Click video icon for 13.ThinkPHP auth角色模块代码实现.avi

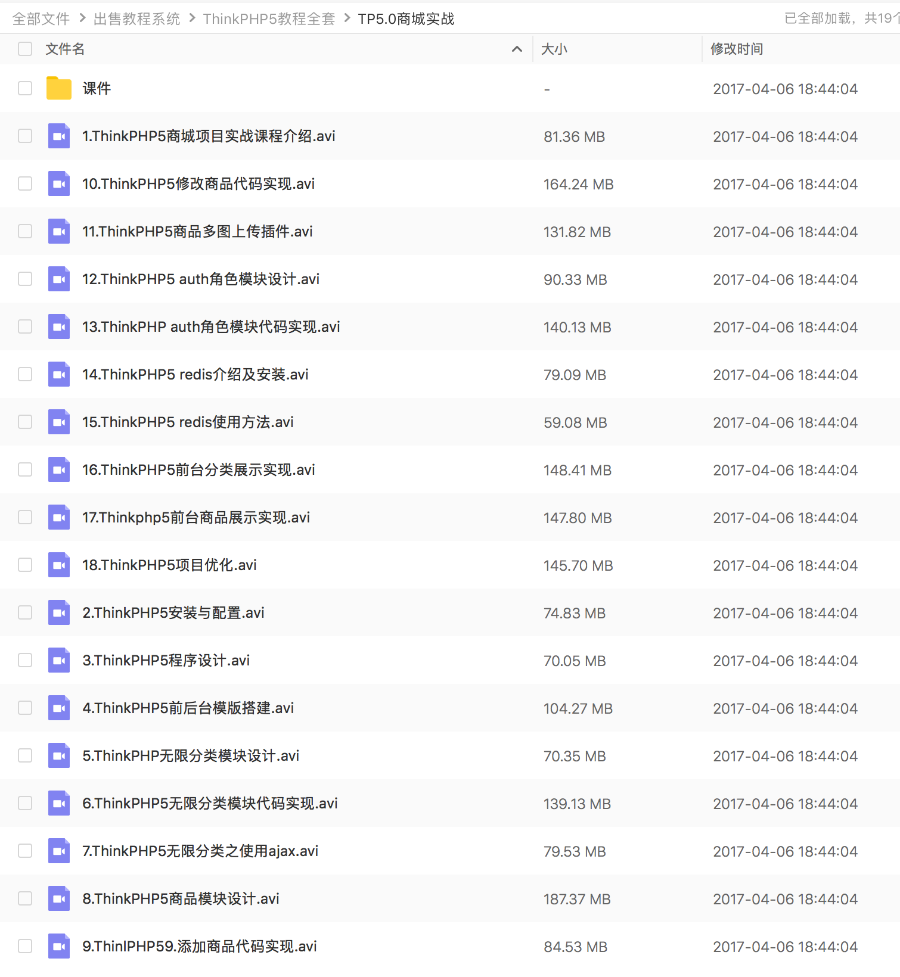tap(59, 326)
